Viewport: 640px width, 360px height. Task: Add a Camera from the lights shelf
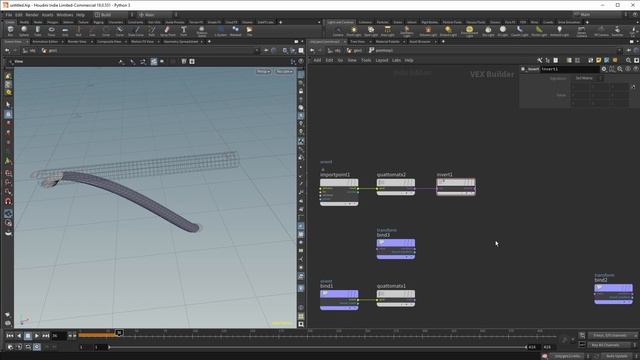pyautogui.click(x=338, y=31)
